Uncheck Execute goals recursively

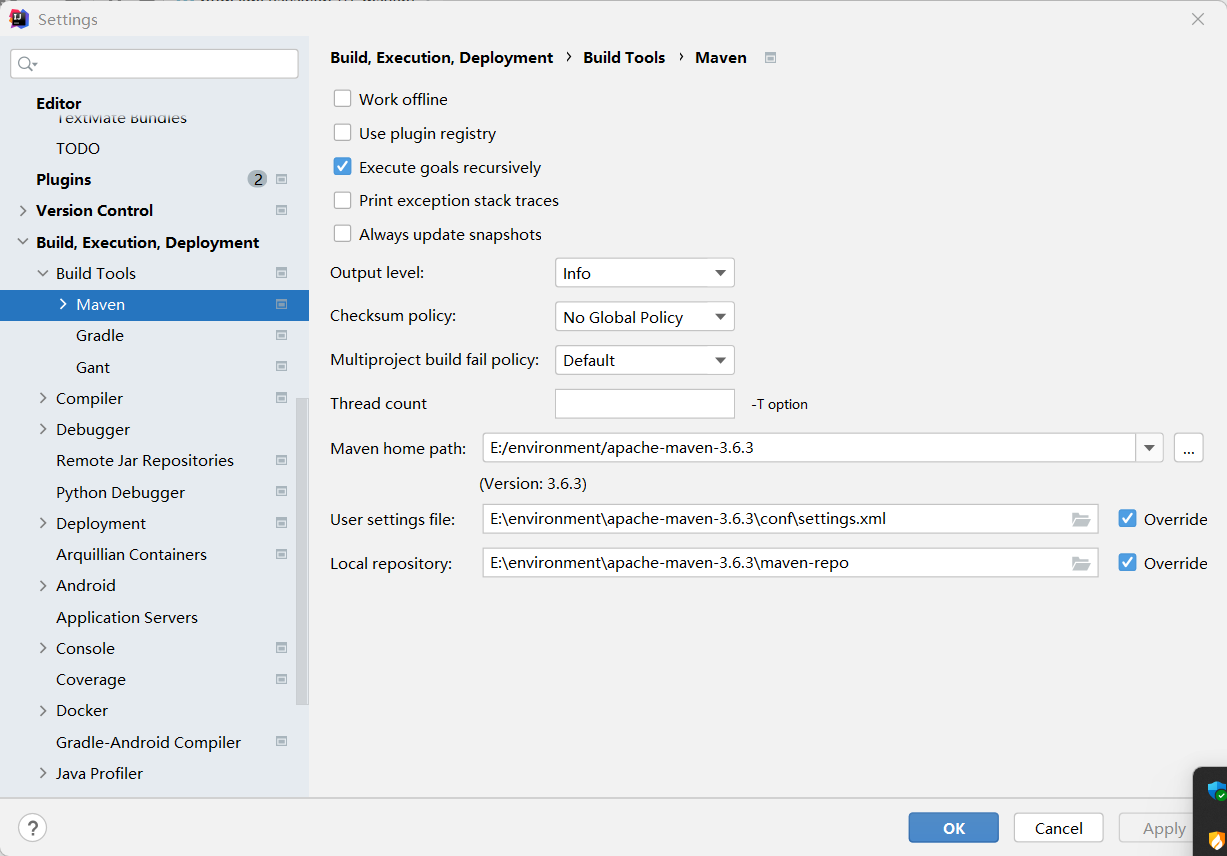pos(343,167)
